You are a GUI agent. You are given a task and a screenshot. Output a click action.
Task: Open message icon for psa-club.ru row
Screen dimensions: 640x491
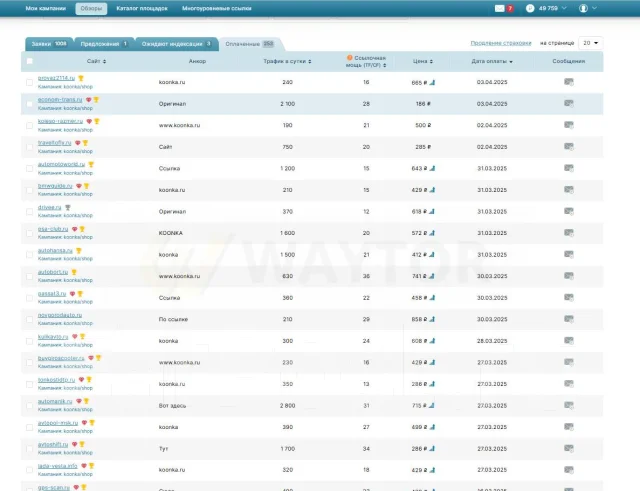[x=569, y=233]
